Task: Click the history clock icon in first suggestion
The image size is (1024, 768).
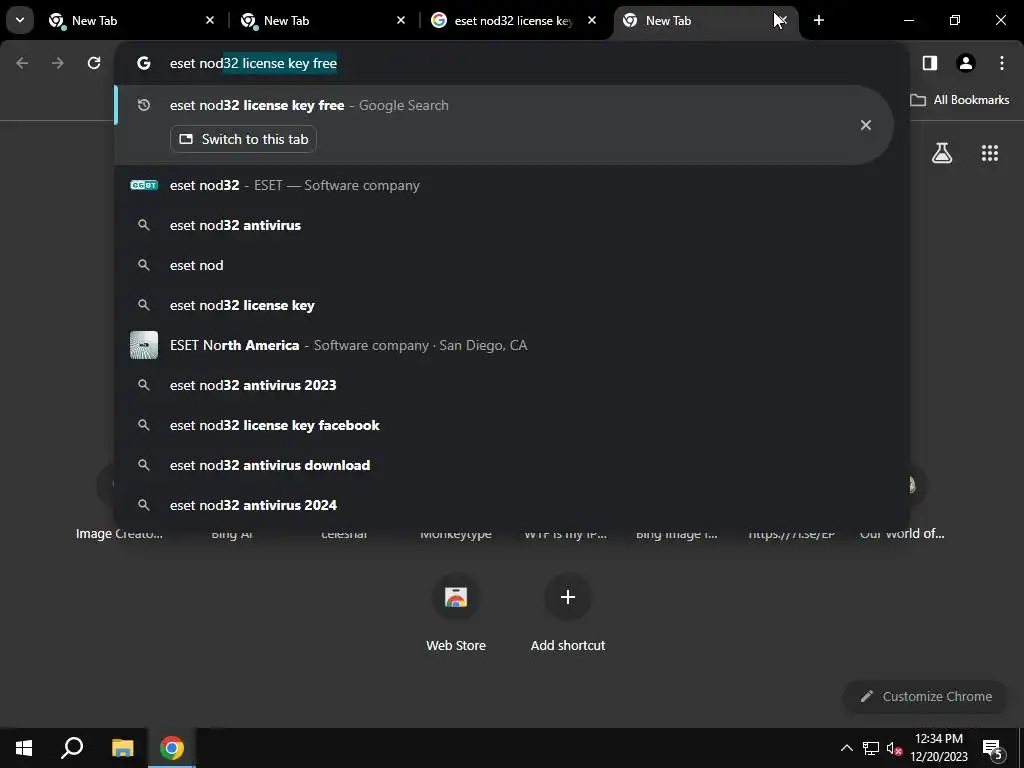Action: (x=144, y=105)
